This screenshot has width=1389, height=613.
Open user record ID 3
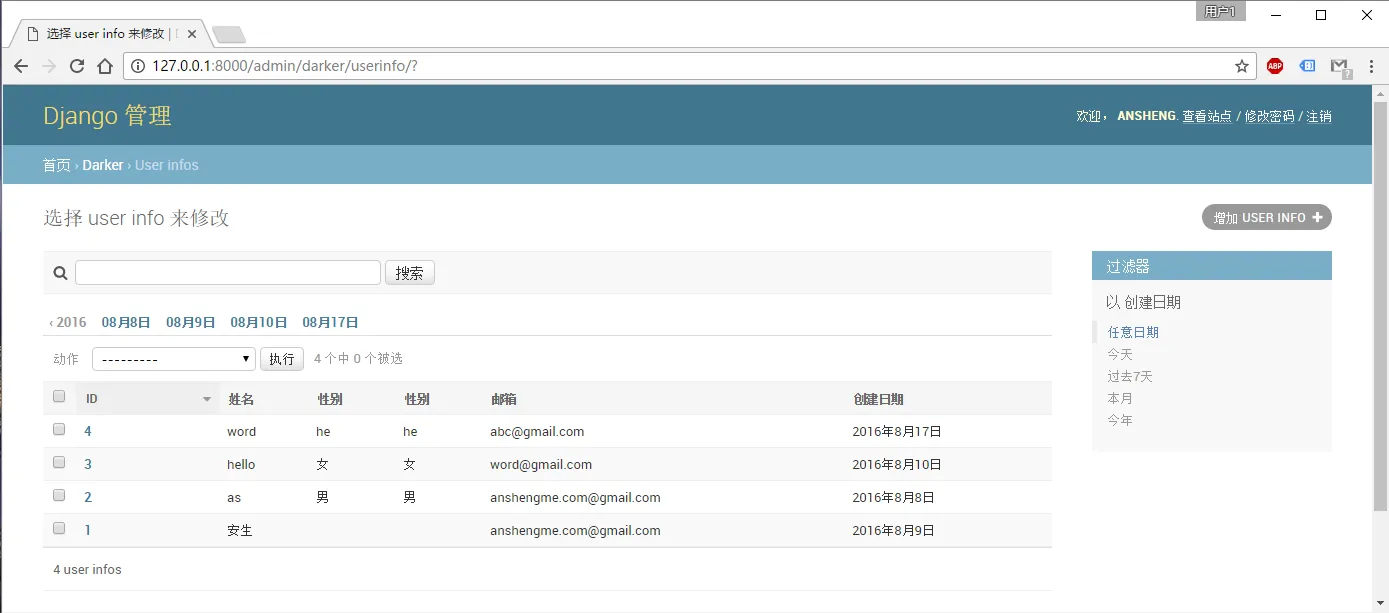pyautogui.click(x=88, y=464)
